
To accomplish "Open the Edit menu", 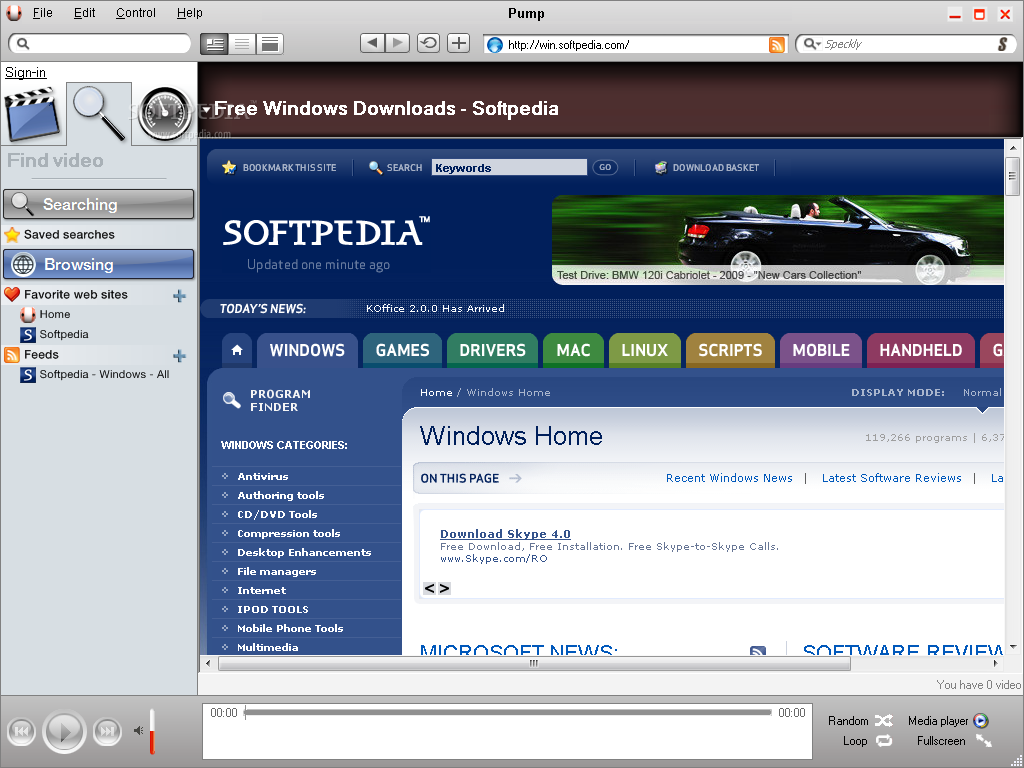I will 84,12.
